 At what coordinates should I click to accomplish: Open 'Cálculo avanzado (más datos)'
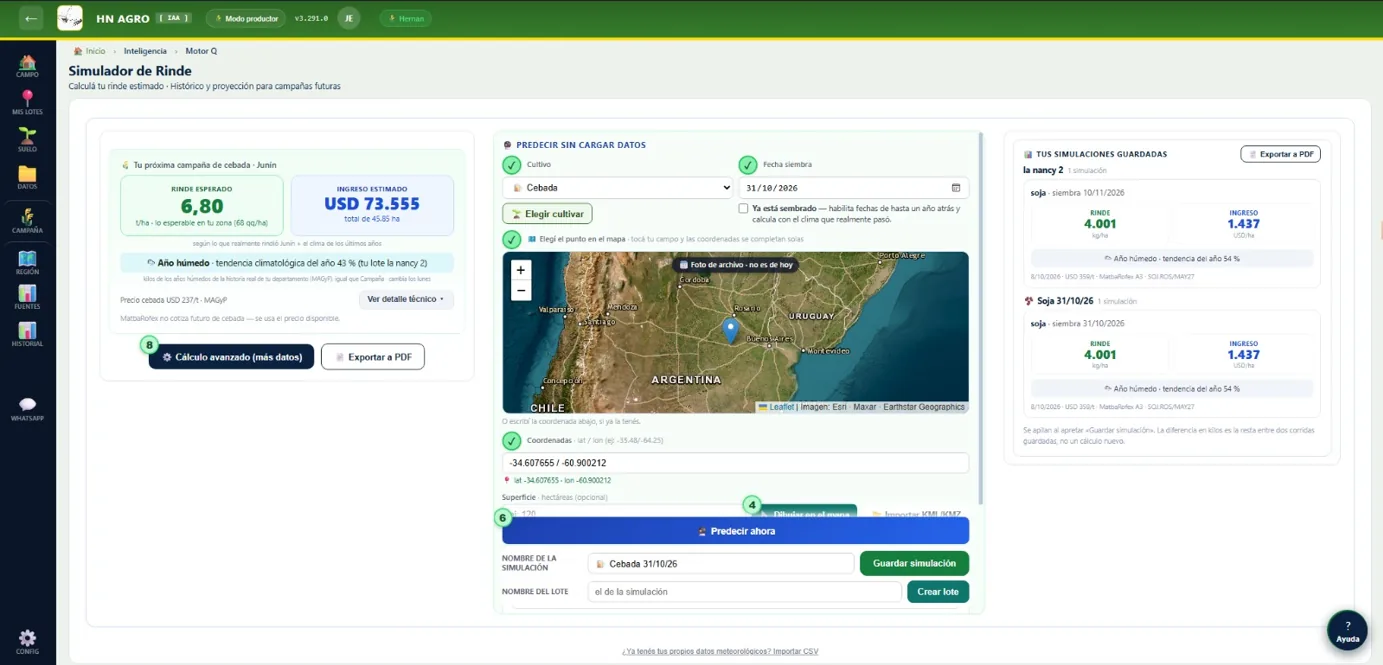tap(232, 357)
